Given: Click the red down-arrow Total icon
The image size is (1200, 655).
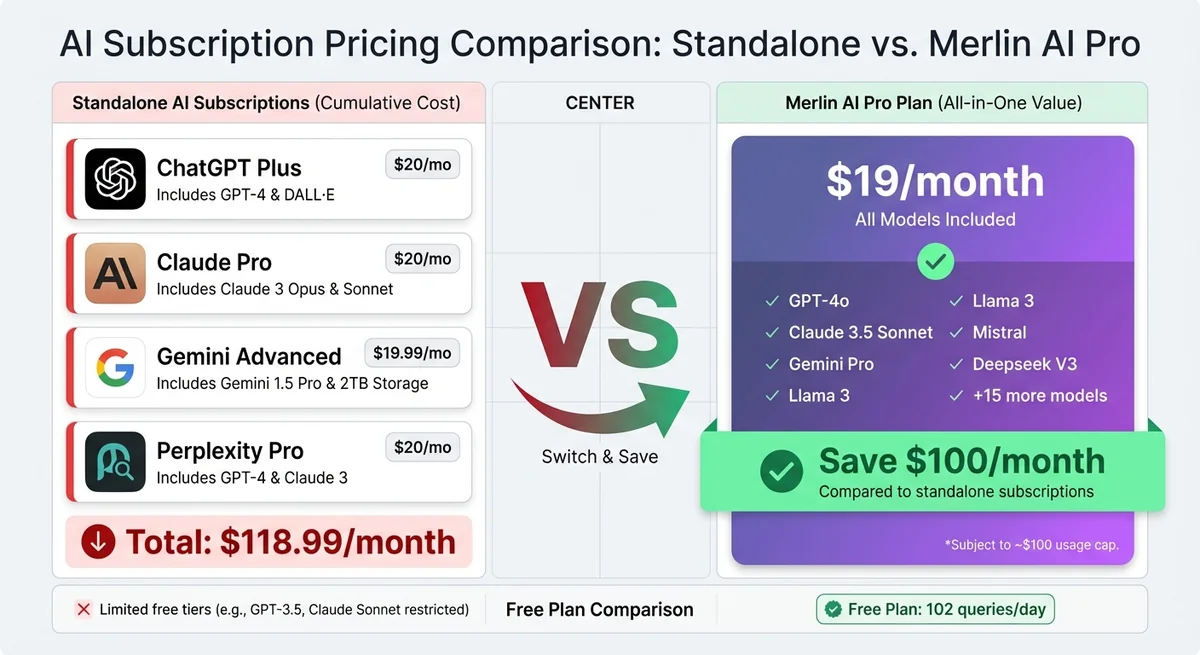Looking at the screenshot, I should 97,542.
